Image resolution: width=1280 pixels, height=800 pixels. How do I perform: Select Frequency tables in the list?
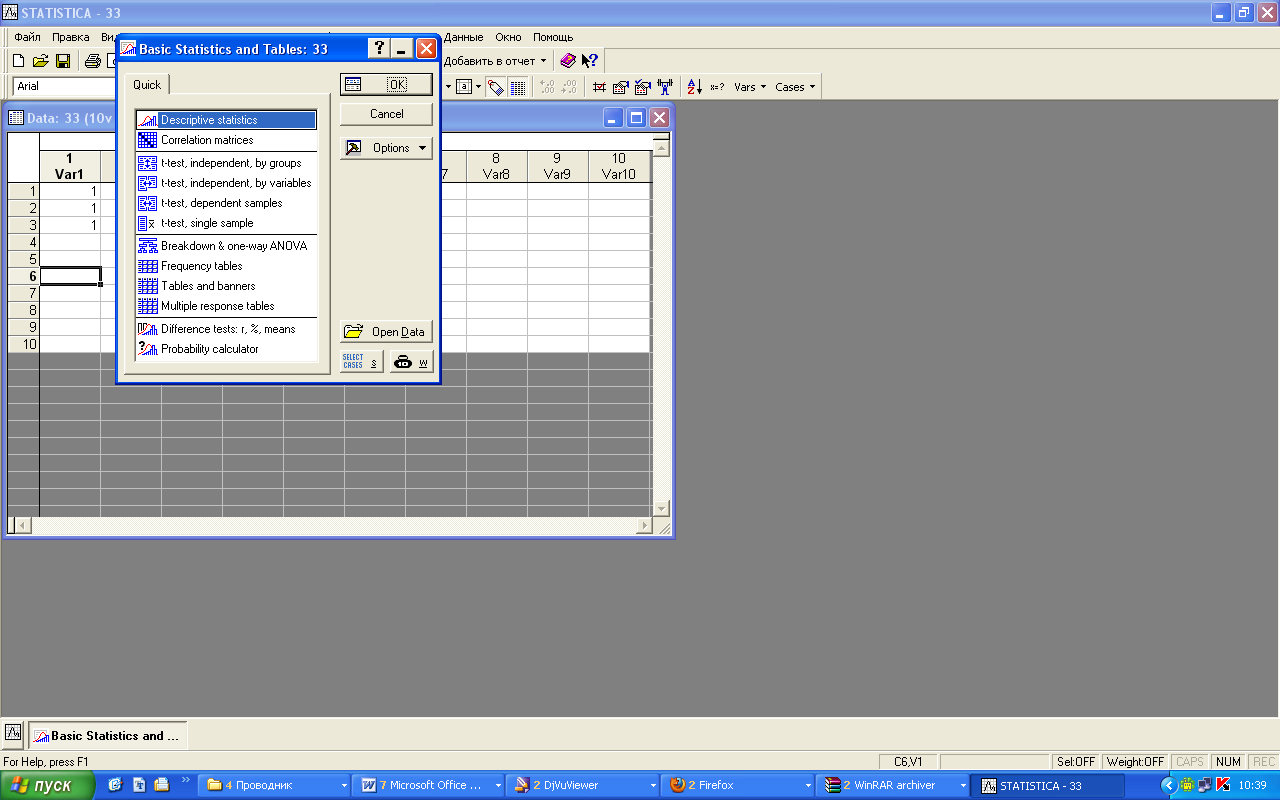[x=226, y=266]
